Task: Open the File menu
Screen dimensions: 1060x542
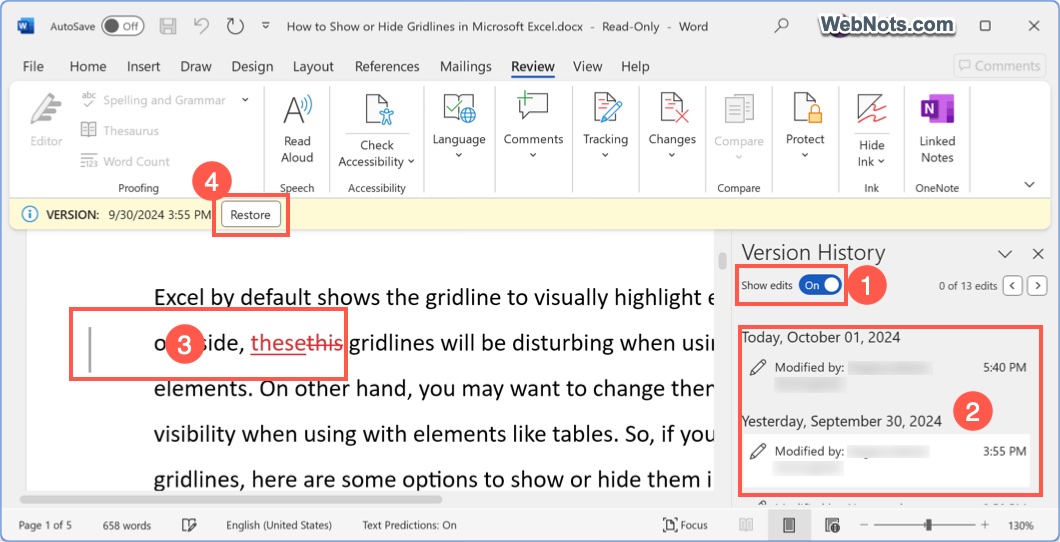Action: [33, 66]
